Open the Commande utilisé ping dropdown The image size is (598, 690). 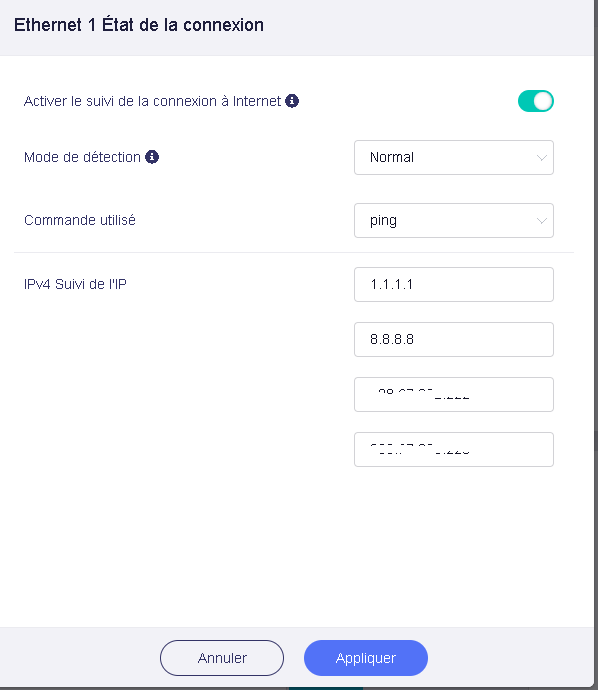[454, 220]
